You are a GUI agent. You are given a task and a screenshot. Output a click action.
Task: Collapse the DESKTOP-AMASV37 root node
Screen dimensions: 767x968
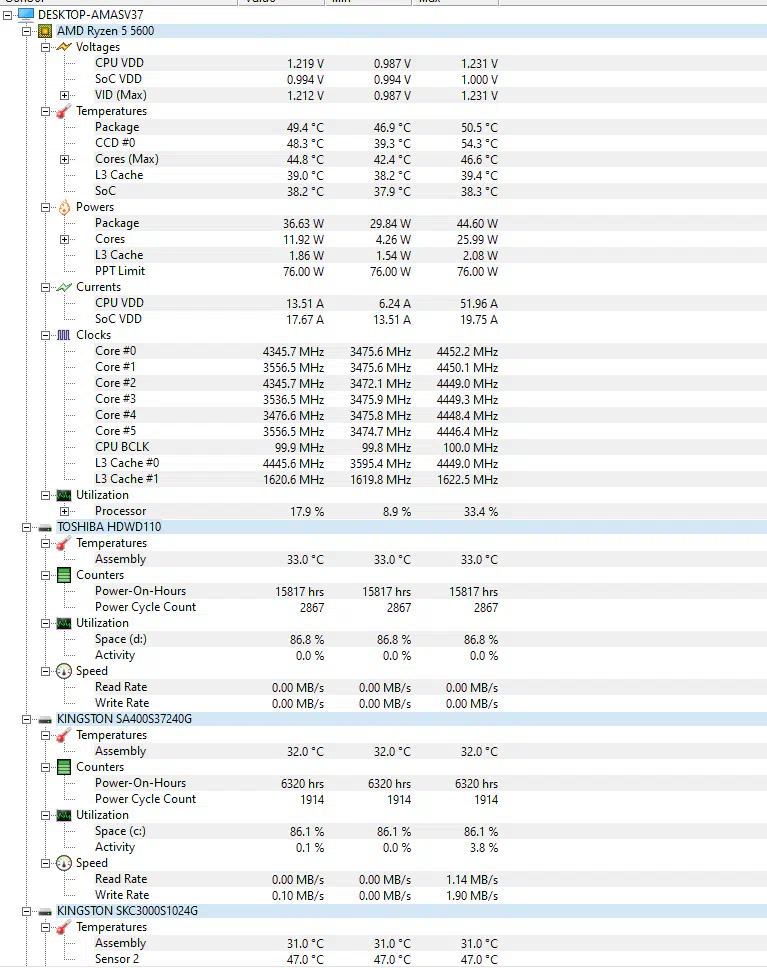click(8, 15)
